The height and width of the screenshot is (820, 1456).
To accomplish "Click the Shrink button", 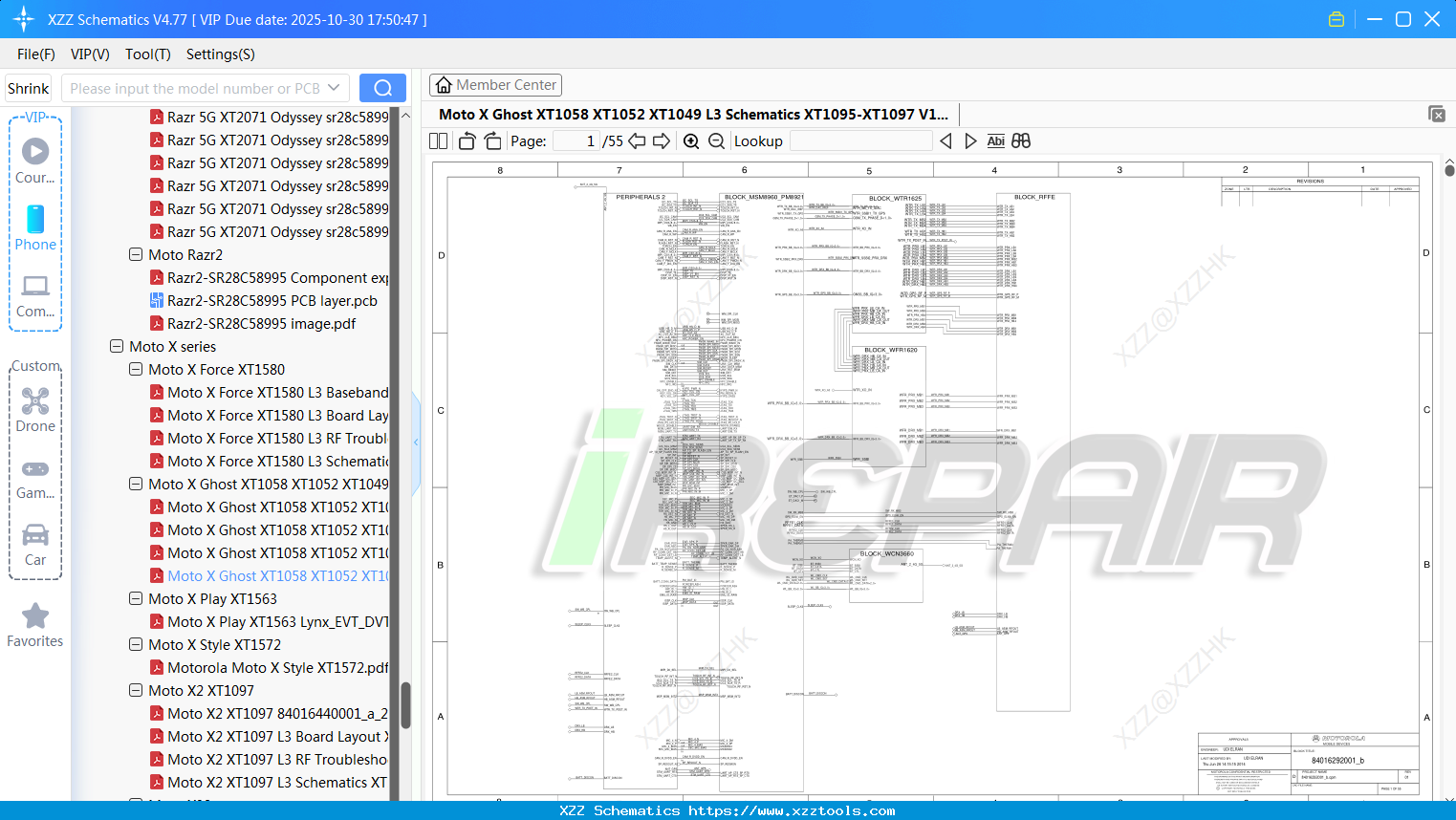I will 28,87.
